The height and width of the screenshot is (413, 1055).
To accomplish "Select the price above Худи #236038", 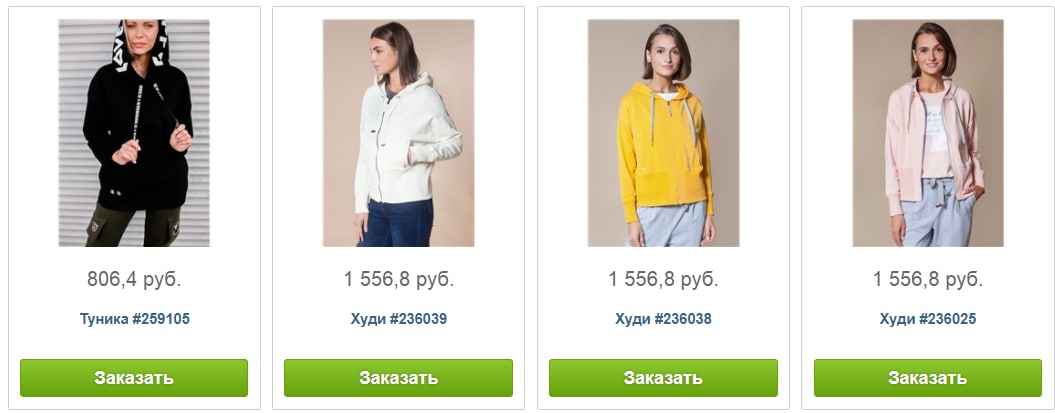I will 663,279.
